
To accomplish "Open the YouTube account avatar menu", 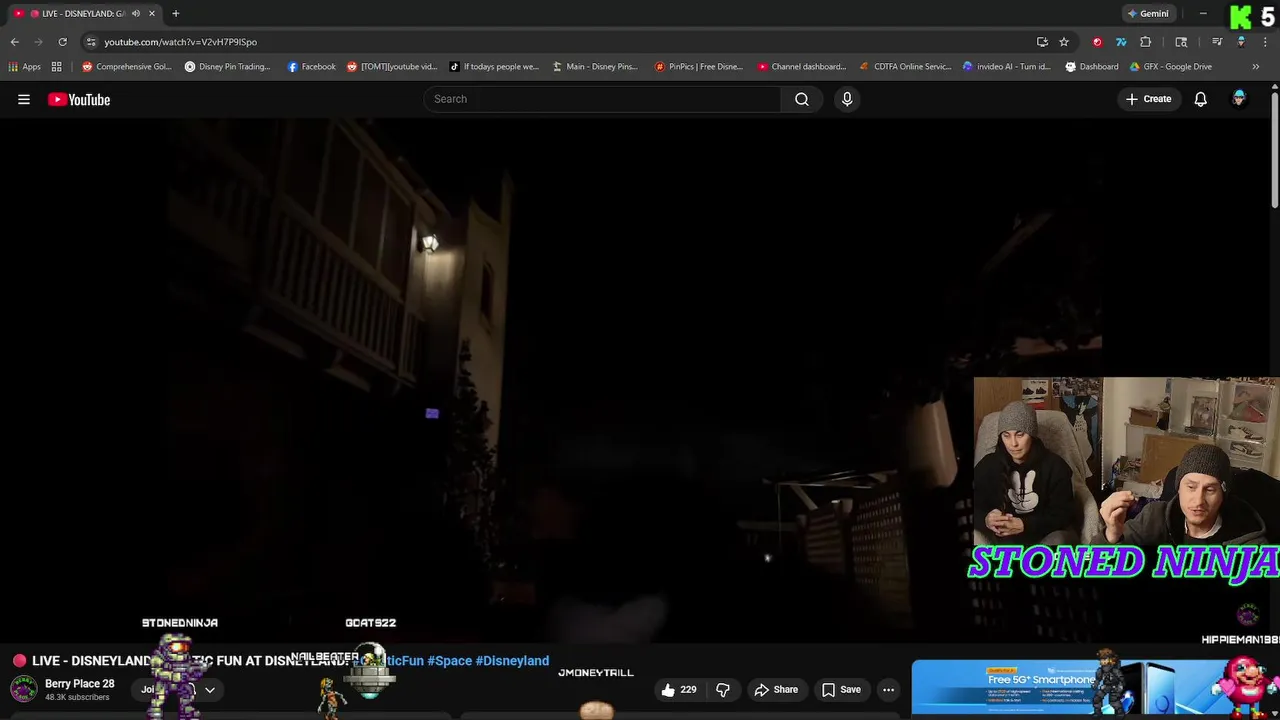I will click(x=1239, y=98).
